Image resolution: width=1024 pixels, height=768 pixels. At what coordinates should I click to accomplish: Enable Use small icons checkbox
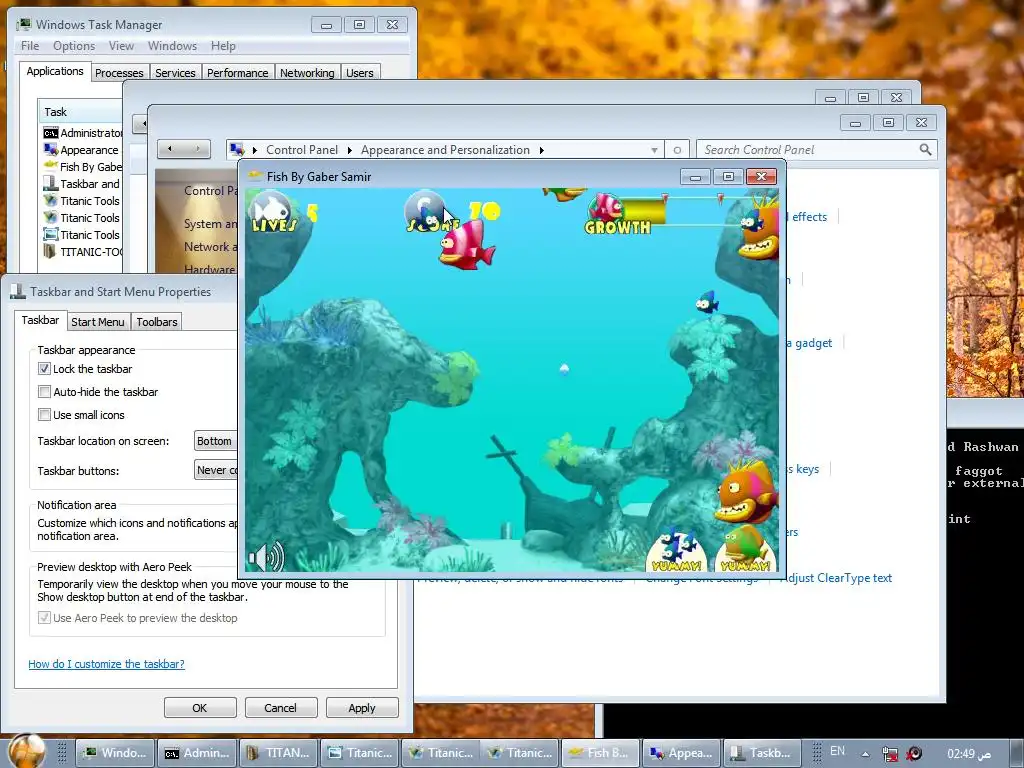coord(44,415)
